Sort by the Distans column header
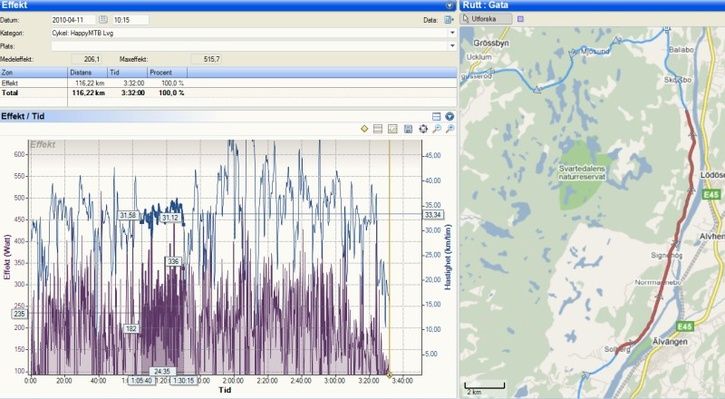 click(x=88, y=73)
